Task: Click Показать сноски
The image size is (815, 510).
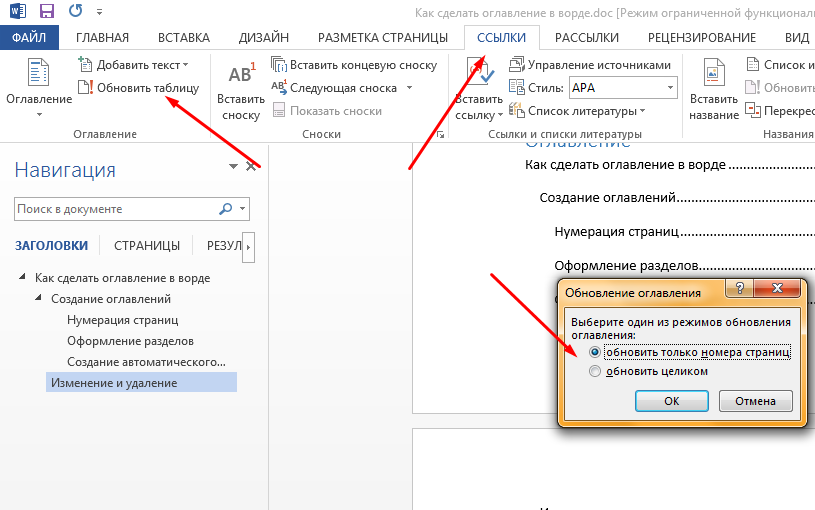Action: (327, 111)
